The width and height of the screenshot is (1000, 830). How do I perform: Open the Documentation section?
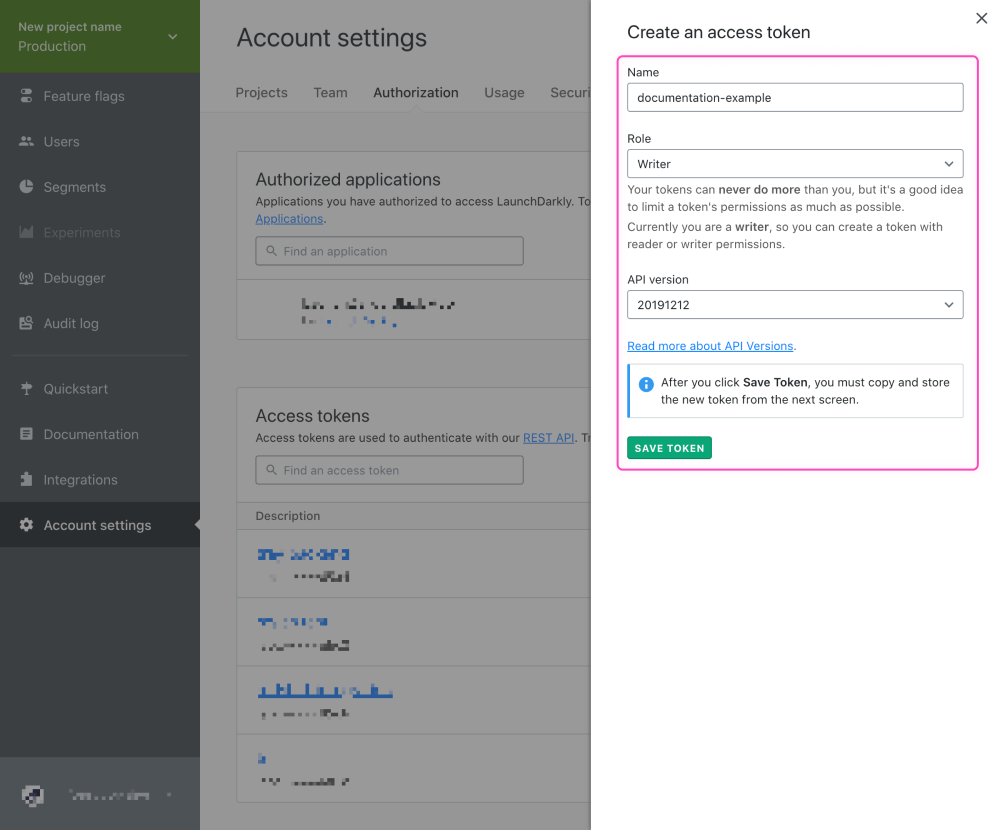[x=90, y=434]
